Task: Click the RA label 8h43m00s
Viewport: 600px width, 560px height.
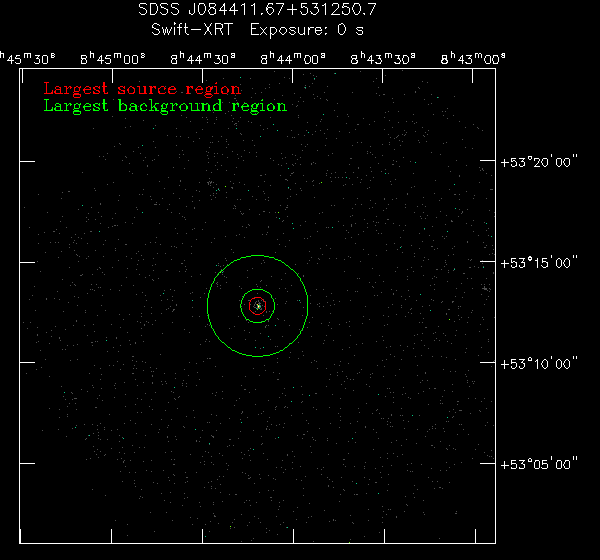Action: click(x=473, y=59)
